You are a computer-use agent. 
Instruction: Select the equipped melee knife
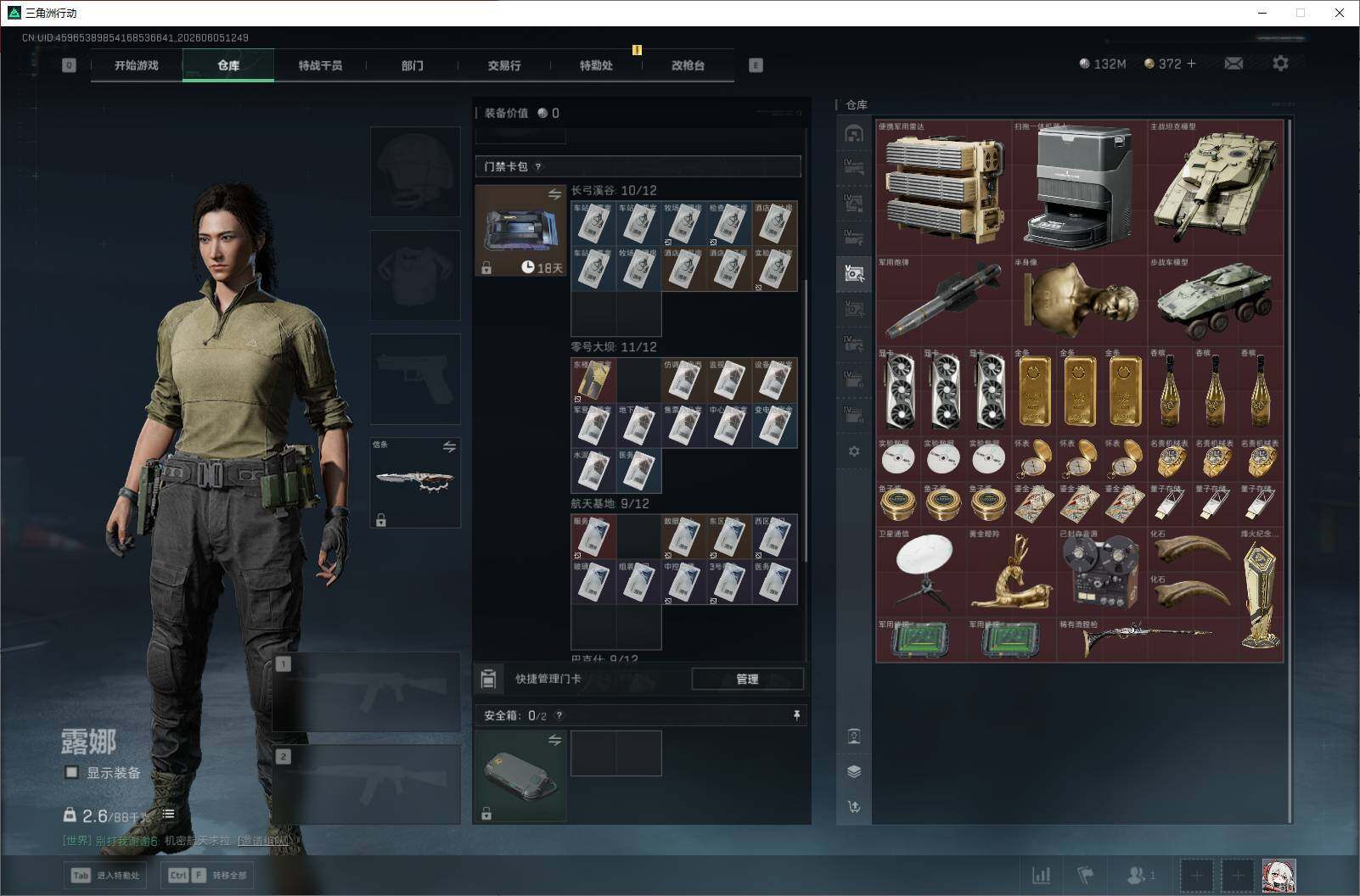pyautogui.click(x=415, y=482)
